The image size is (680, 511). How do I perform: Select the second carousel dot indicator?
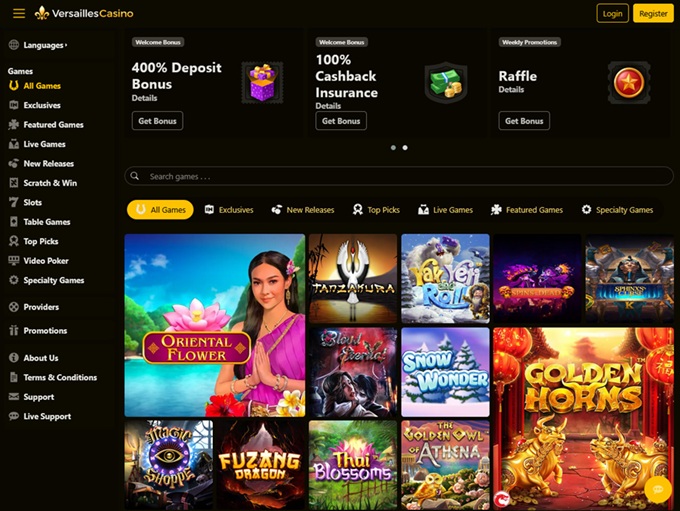click(405, 147)
